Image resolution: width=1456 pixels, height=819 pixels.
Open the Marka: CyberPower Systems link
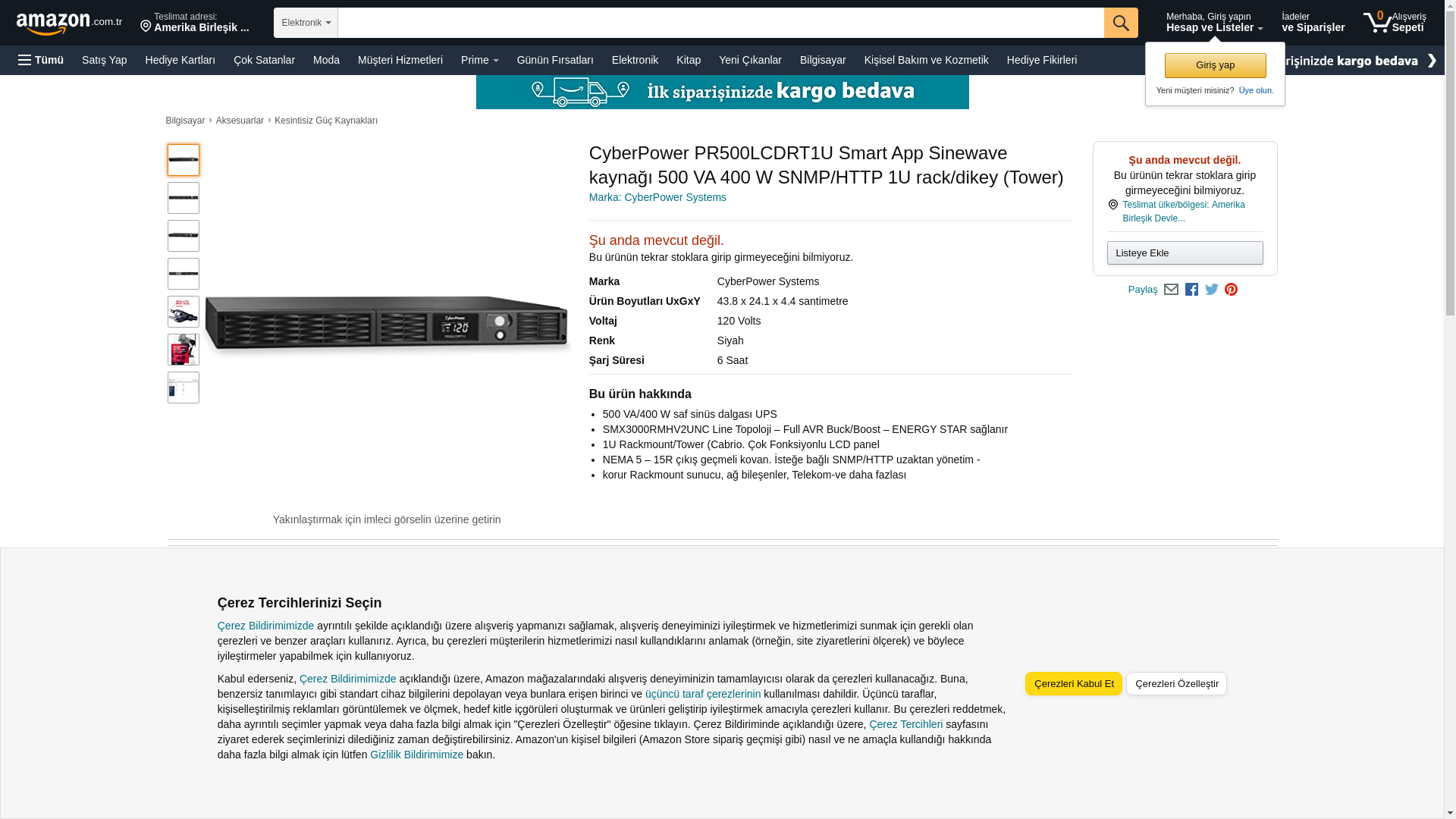click(x=657, y=197)
